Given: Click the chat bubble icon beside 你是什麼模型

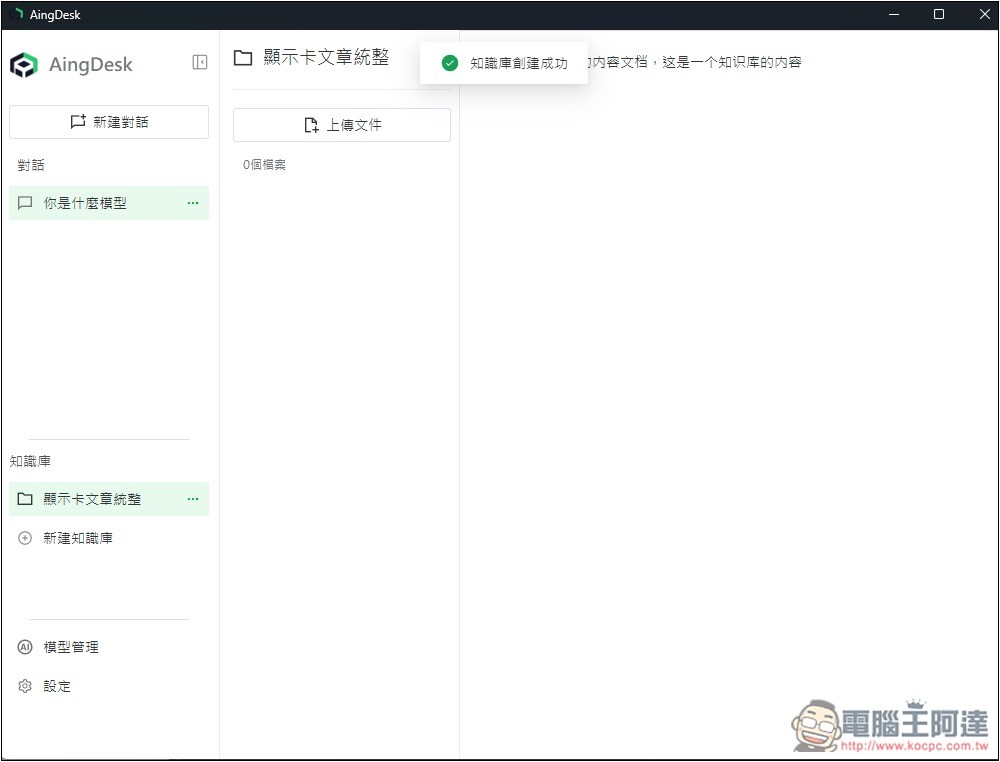Looking at the screenshot, I should 26,203.
